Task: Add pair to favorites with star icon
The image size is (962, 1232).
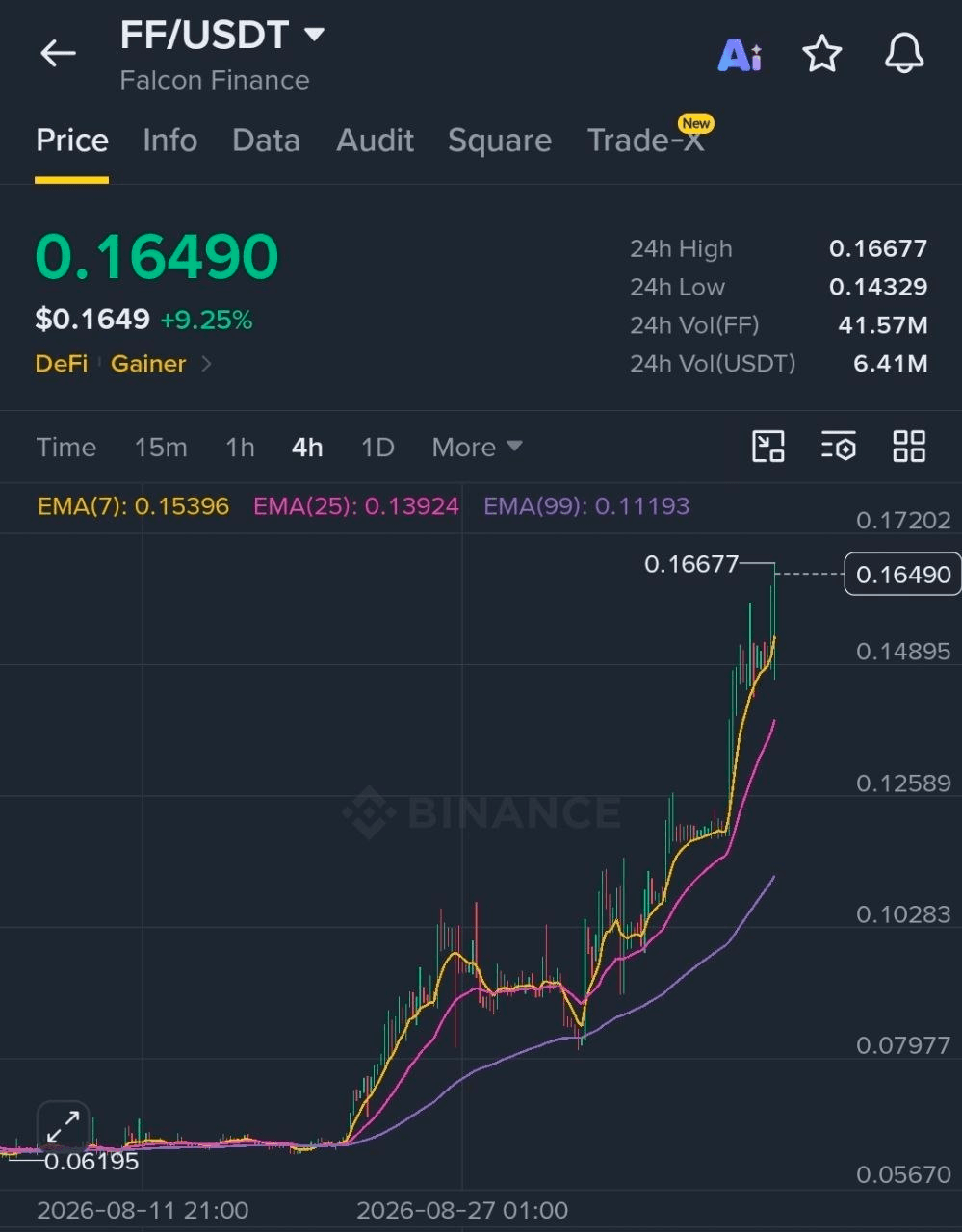Action: tap(822, 54)
